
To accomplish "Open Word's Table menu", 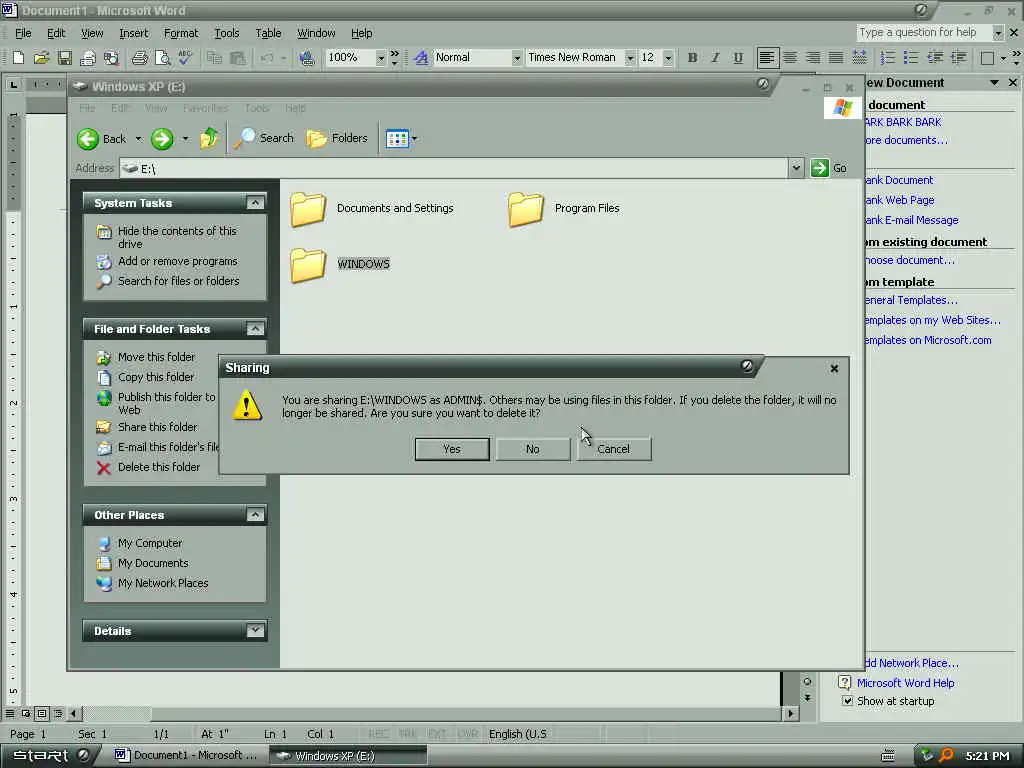I will point(268,33).
